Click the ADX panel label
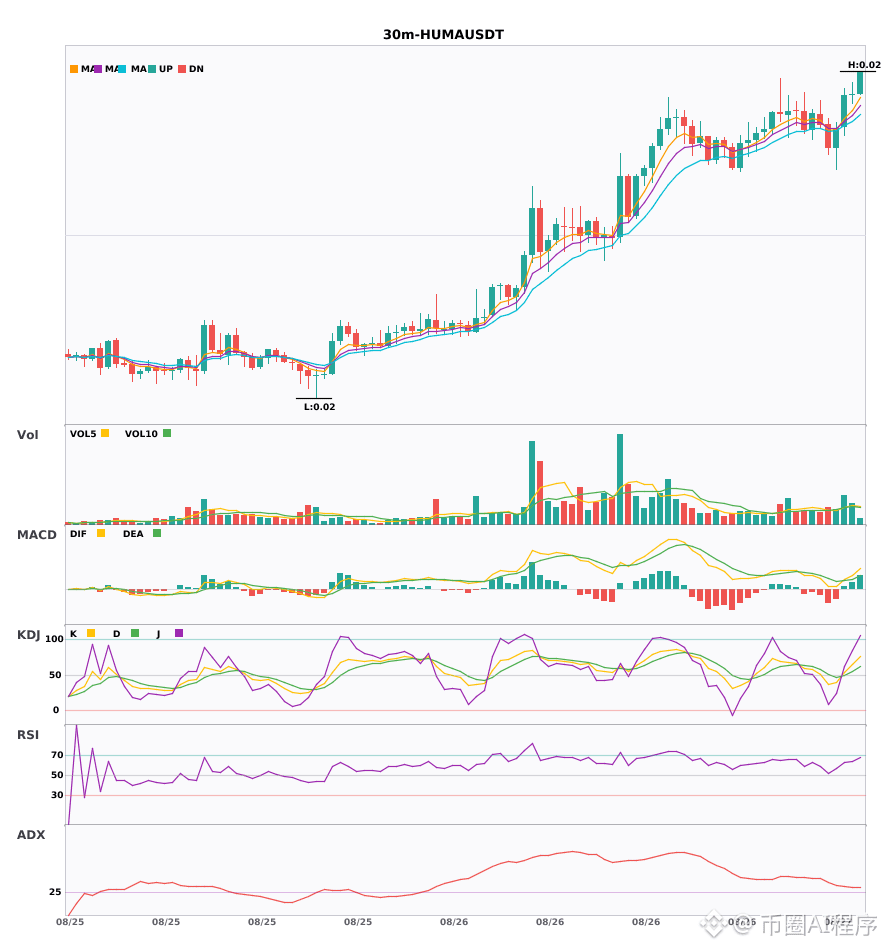This screenshot has width=885, height=950. [31, 835]
